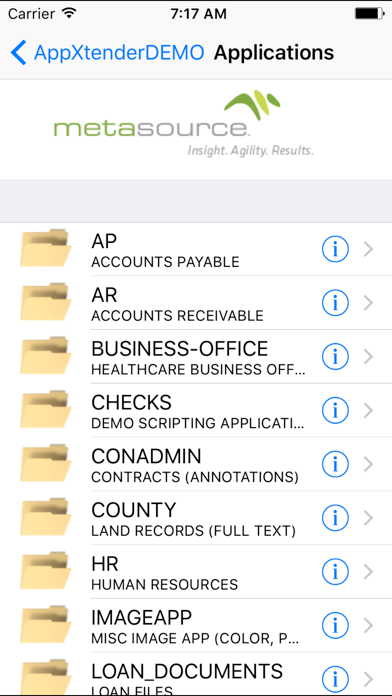Tap the disclosure chevron for LOAN_DOCUMENTS

368,679
